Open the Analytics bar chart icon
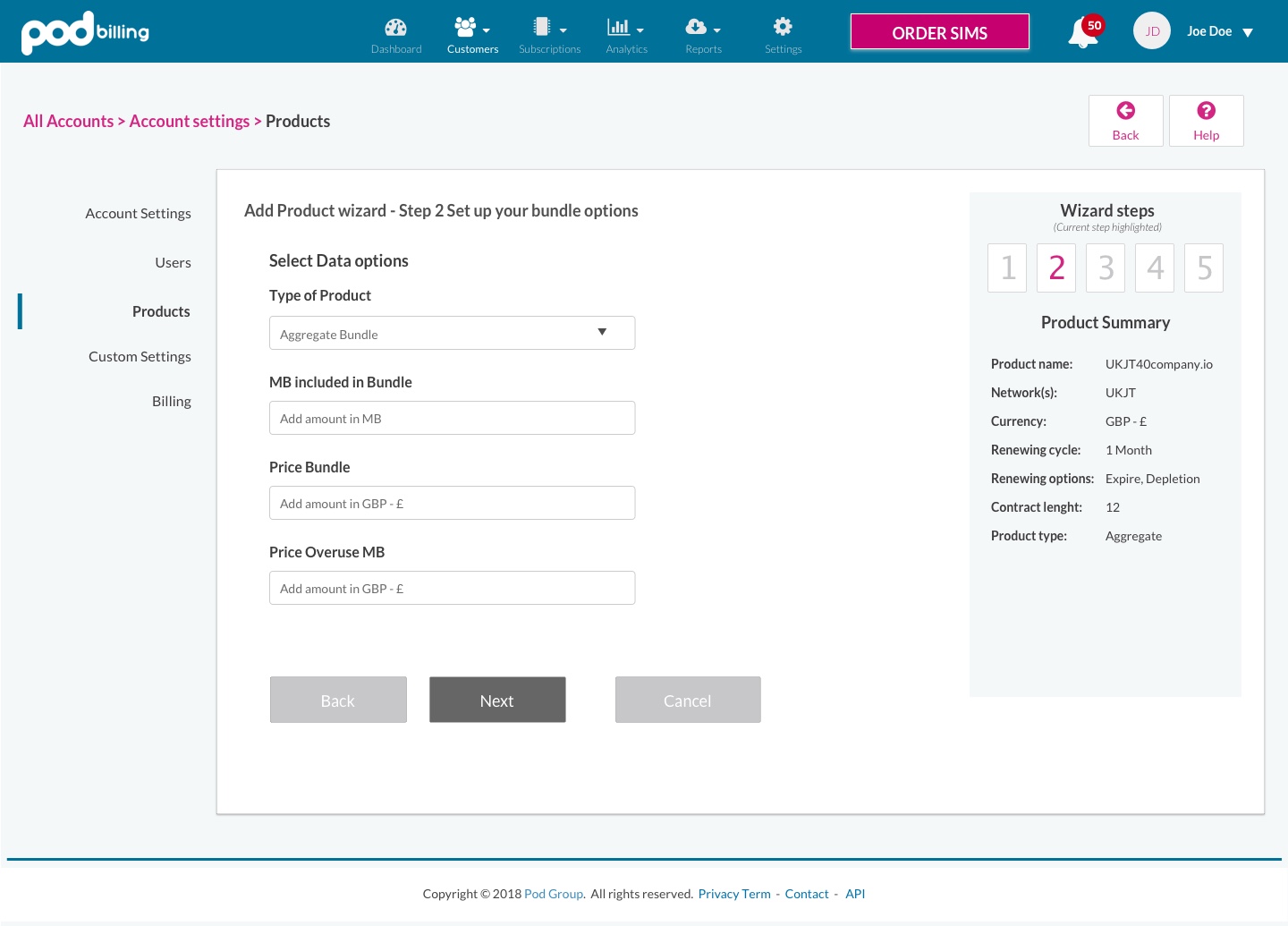Viewport: 1288px width, 926px height. (x=618, y=28)
